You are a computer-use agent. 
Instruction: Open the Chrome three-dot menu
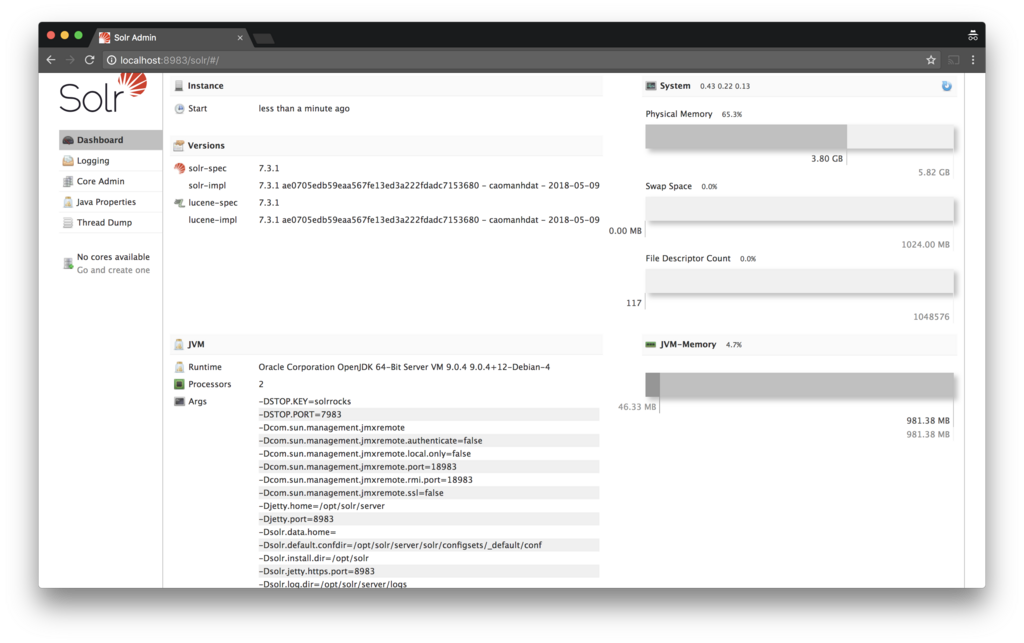point(973,60)
